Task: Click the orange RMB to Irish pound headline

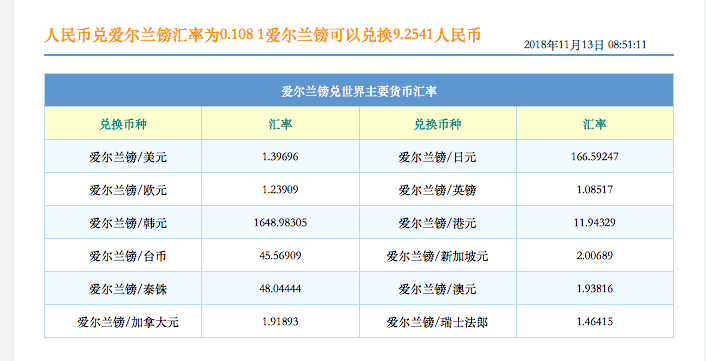Action: [262, 36]
